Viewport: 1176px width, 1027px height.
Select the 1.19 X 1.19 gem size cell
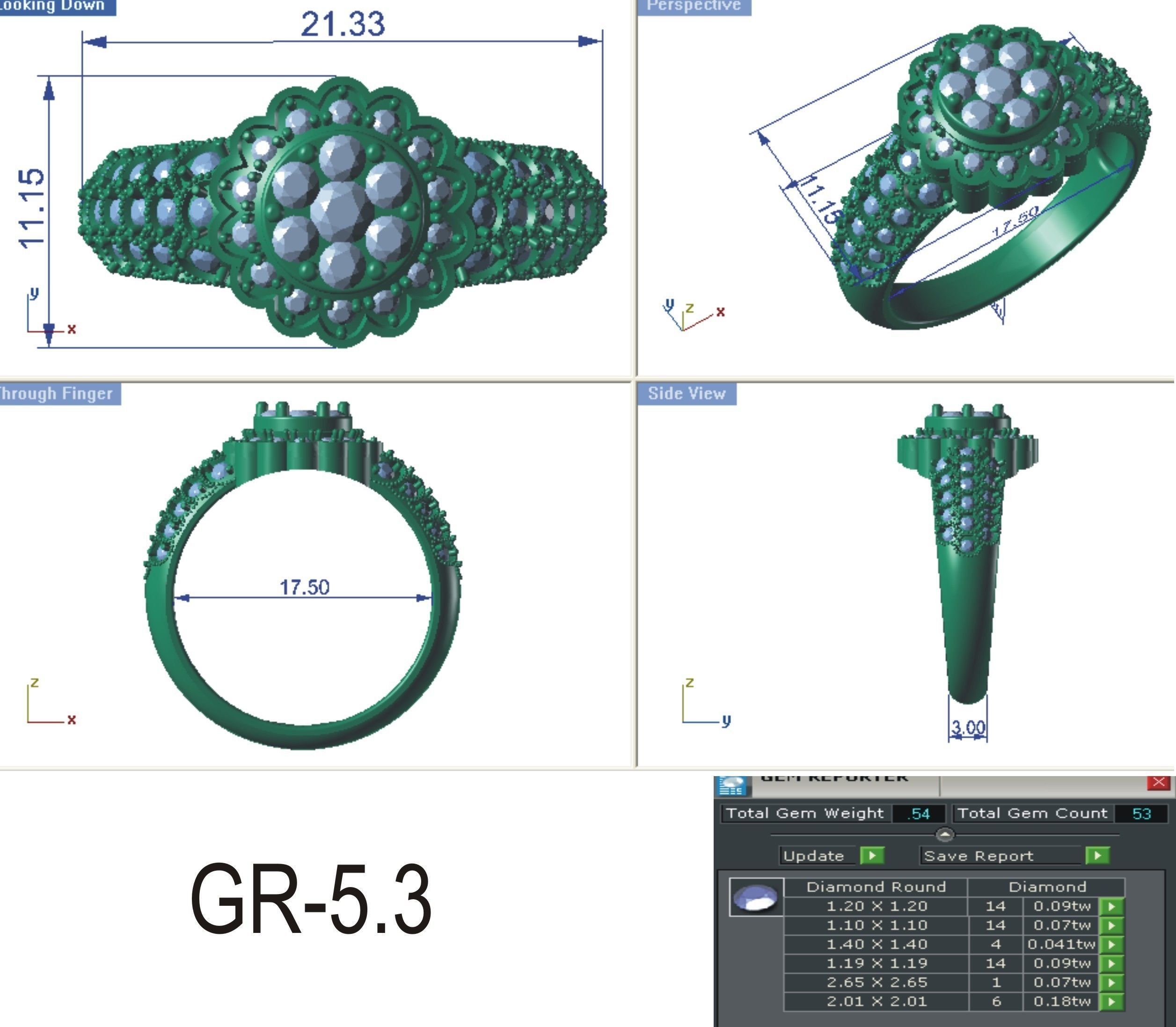(877, 963)
